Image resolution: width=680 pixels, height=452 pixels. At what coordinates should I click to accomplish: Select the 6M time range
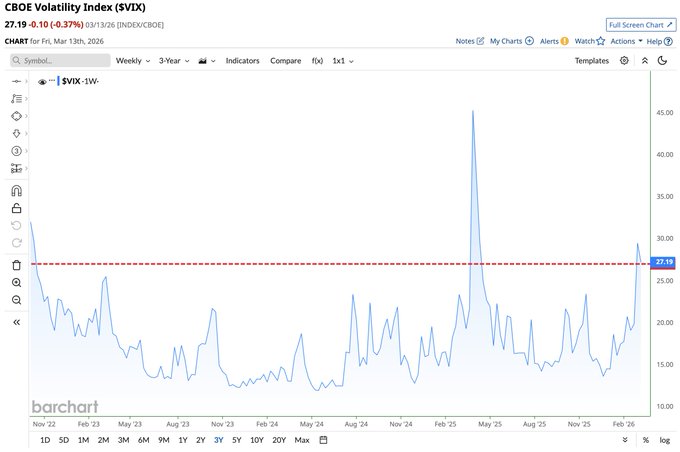coord(144,440)
